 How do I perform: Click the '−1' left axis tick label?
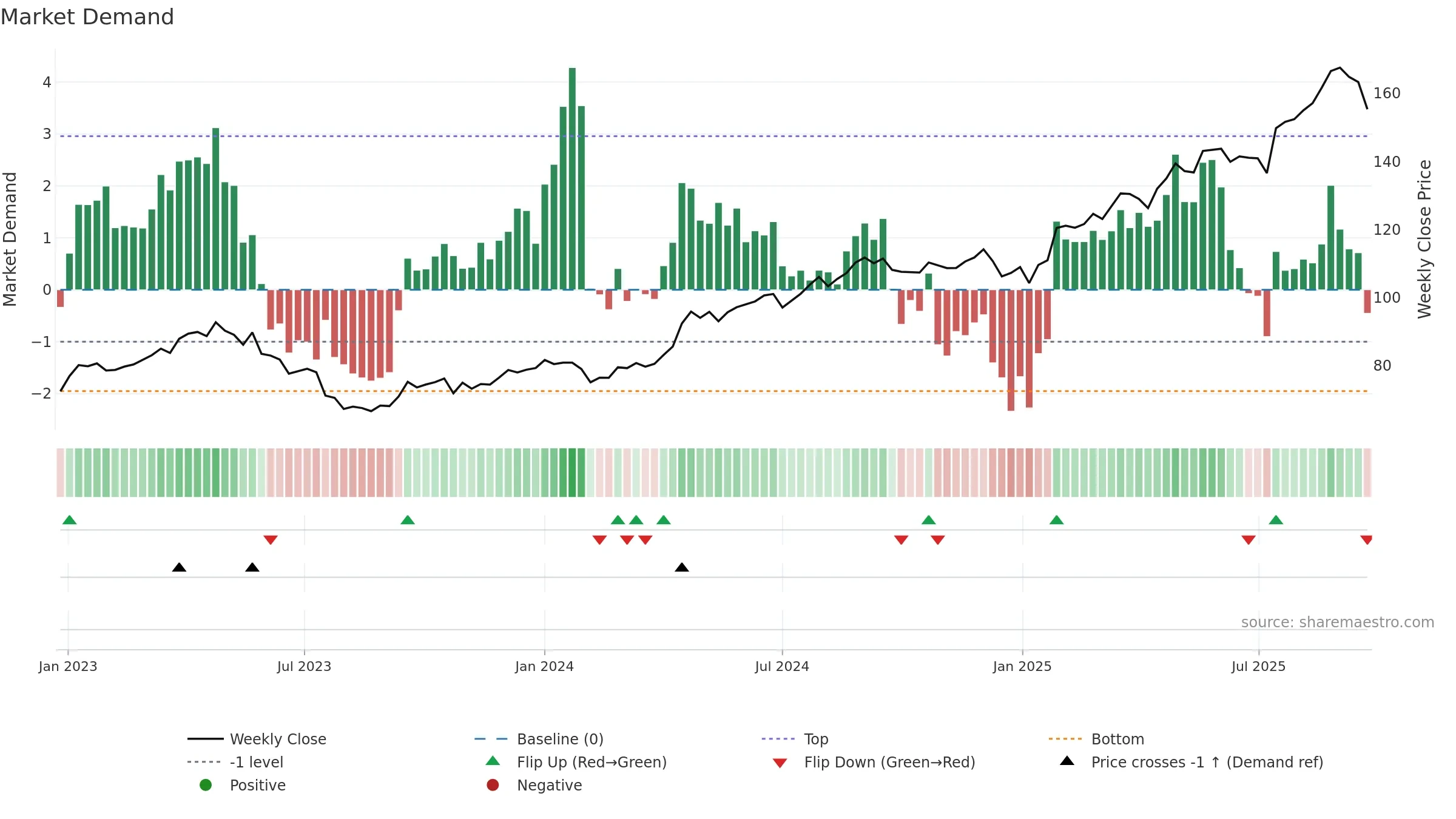click(42, 342)
